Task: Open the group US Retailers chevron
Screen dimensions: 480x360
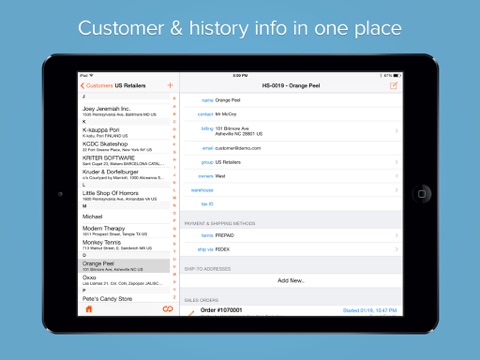Action: 396,162
